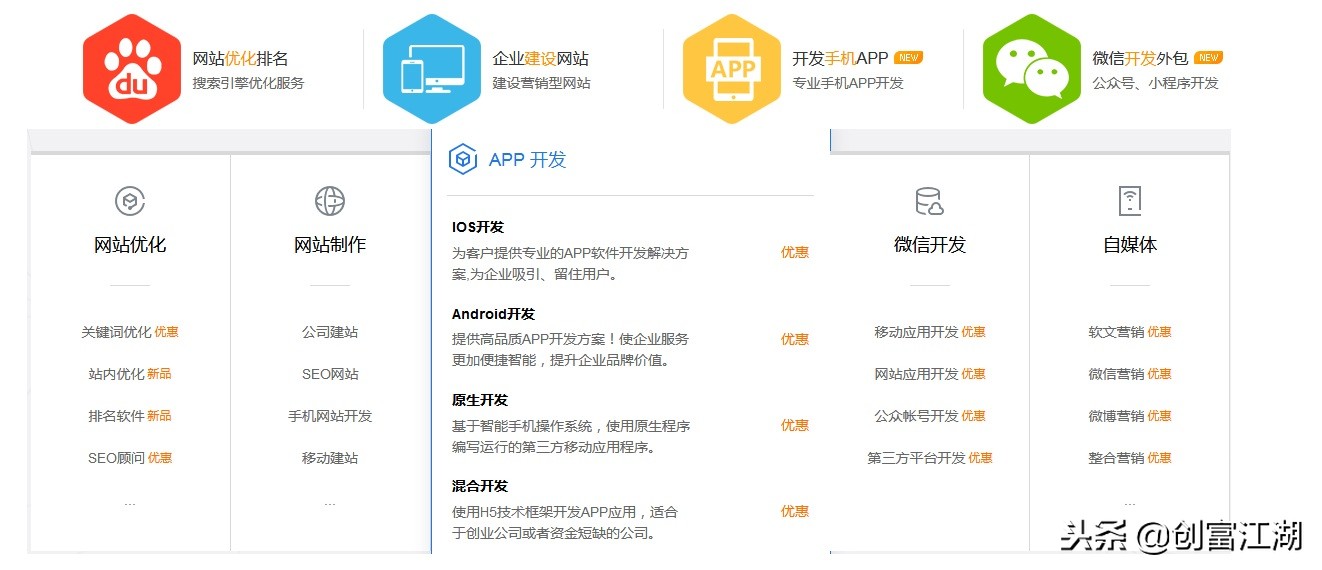1322x570 pixels.
Task: Click 原生开发 description starting 基于智能手机操作系统
Action: pos(571,436)
